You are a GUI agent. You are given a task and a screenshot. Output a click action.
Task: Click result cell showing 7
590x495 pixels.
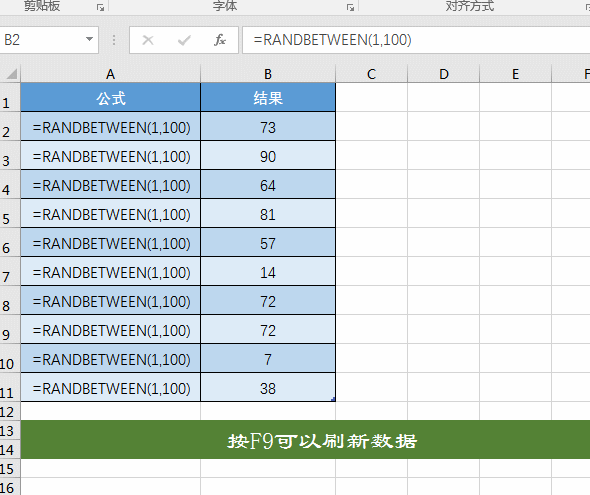(x=268, y=358)
